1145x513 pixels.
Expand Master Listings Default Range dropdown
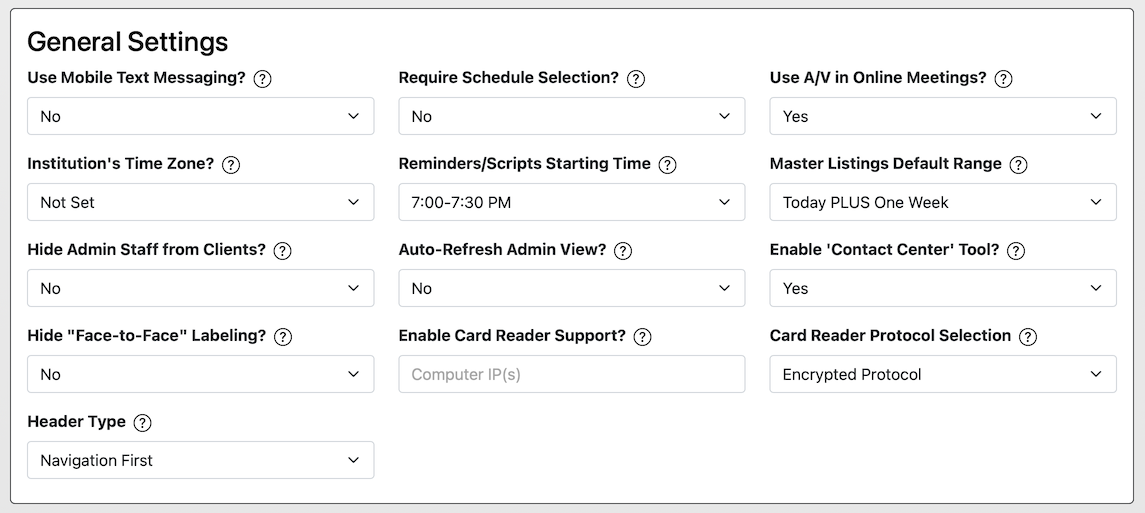click(942, 202)
